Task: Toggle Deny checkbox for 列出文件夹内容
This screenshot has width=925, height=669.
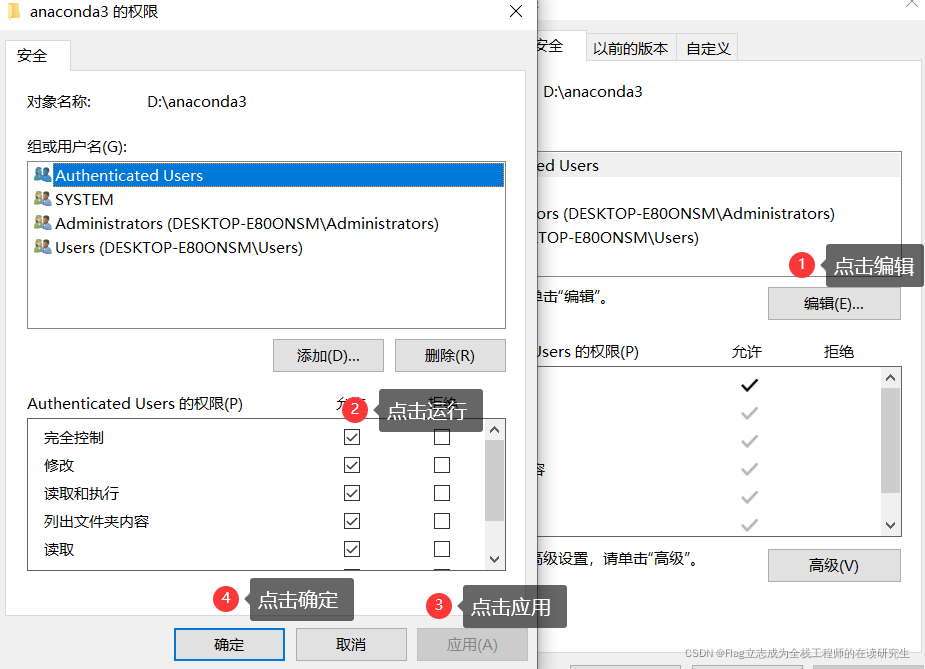Action: [x=442, y=521]
